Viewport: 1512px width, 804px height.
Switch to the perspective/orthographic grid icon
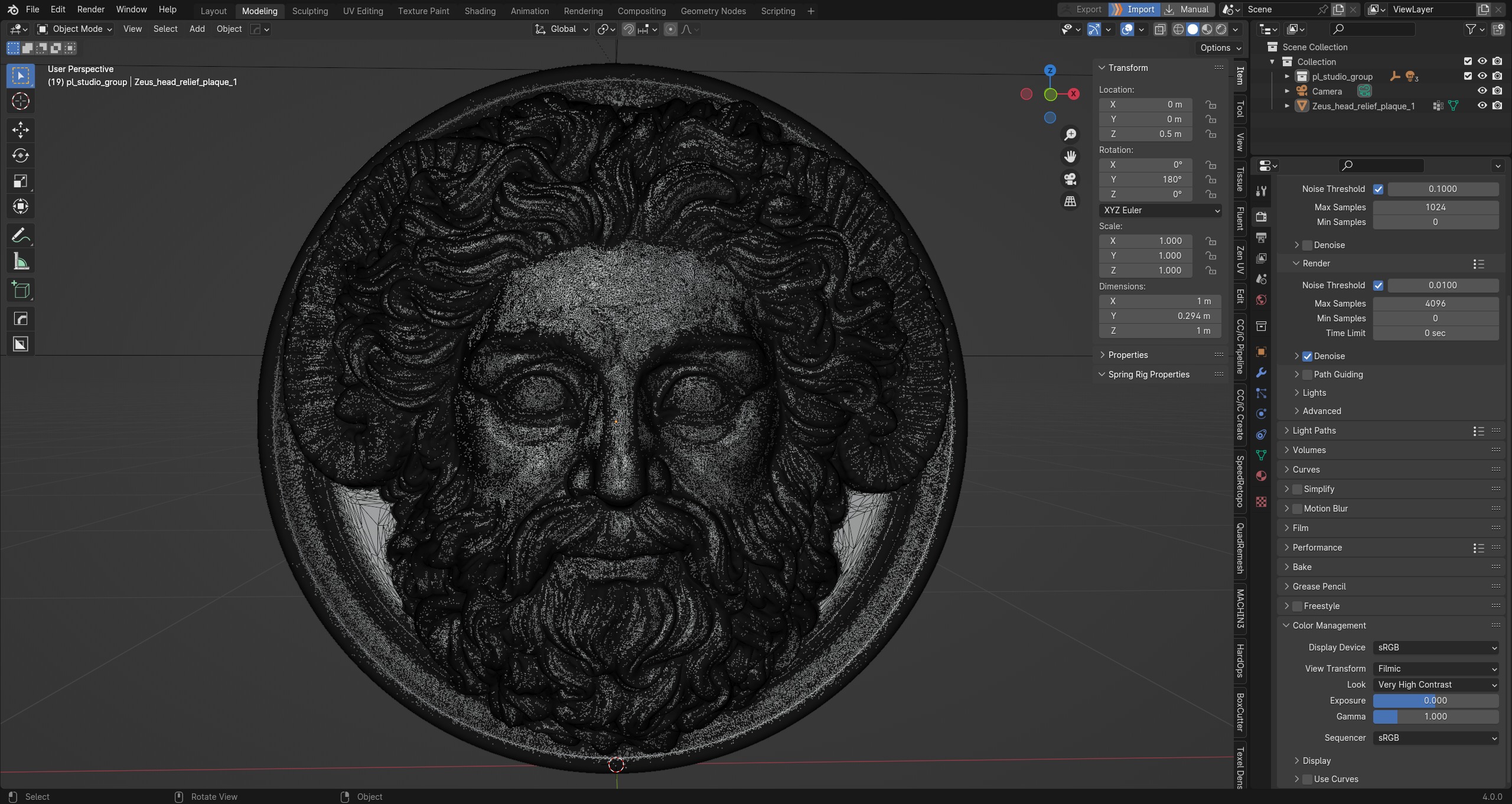[x=1070, y=201]
